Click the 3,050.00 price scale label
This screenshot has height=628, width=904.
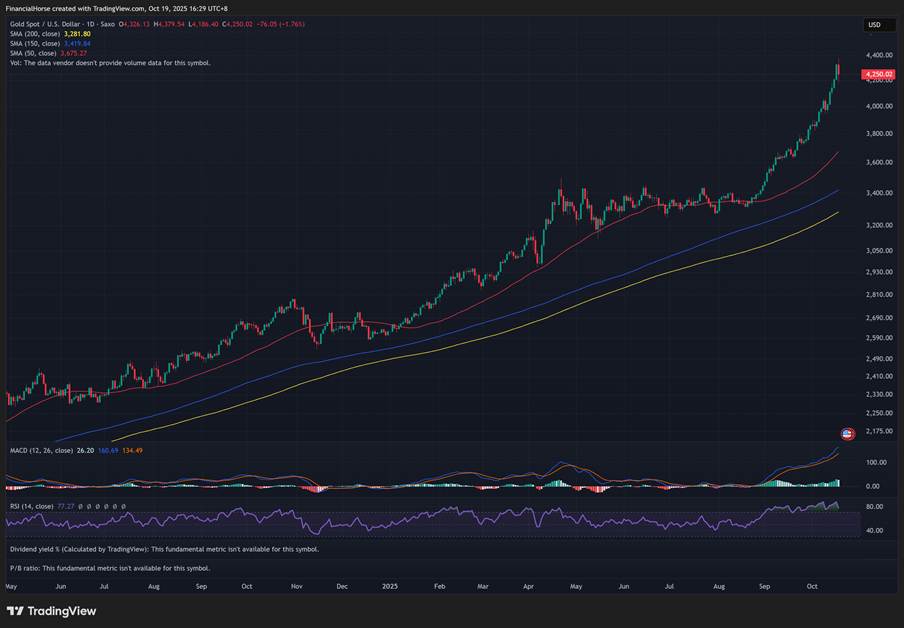coord(878,252)
